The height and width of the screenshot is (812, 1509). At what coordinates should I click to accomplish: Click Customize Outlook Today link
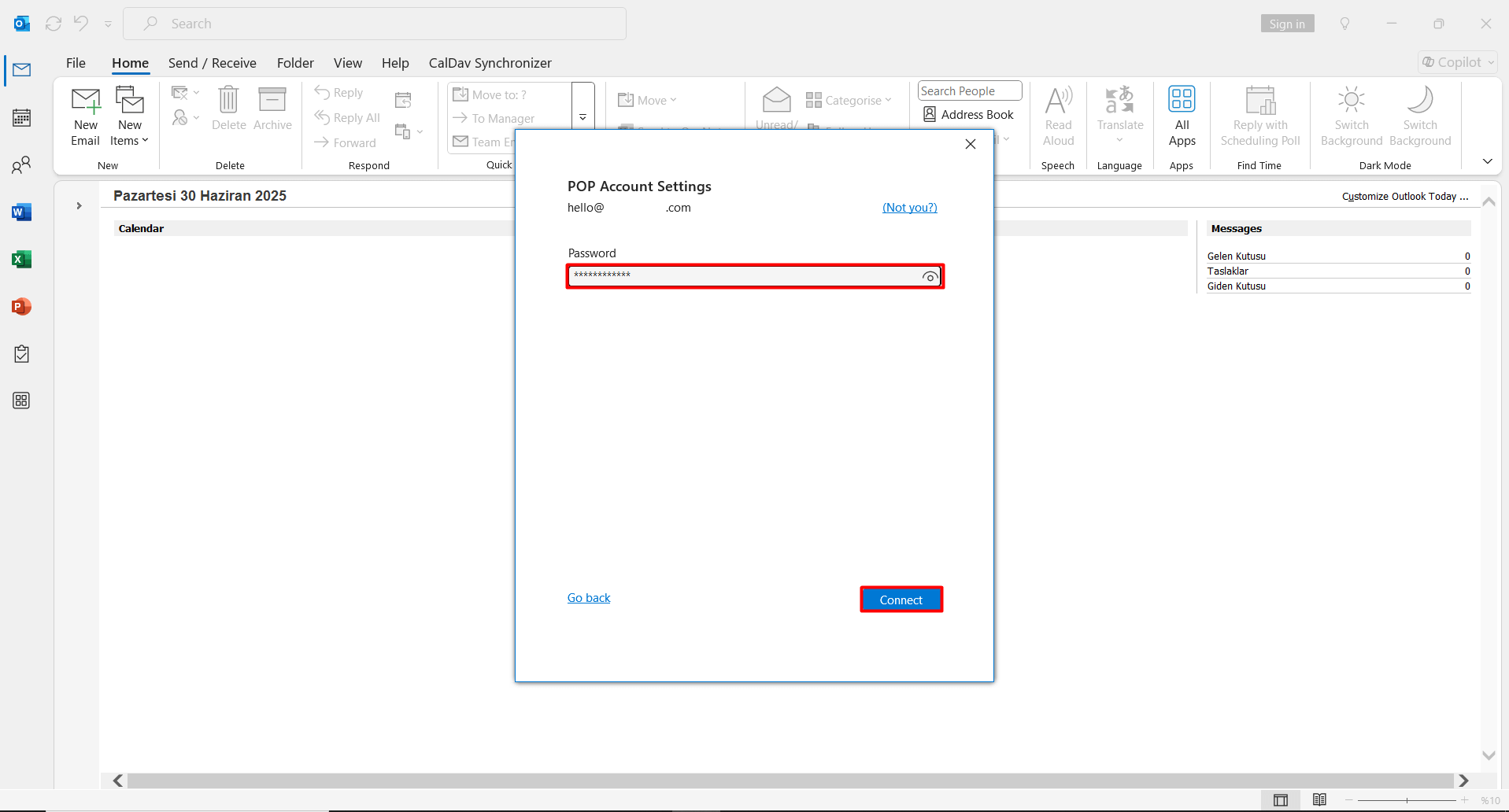tap(1405, 196)
